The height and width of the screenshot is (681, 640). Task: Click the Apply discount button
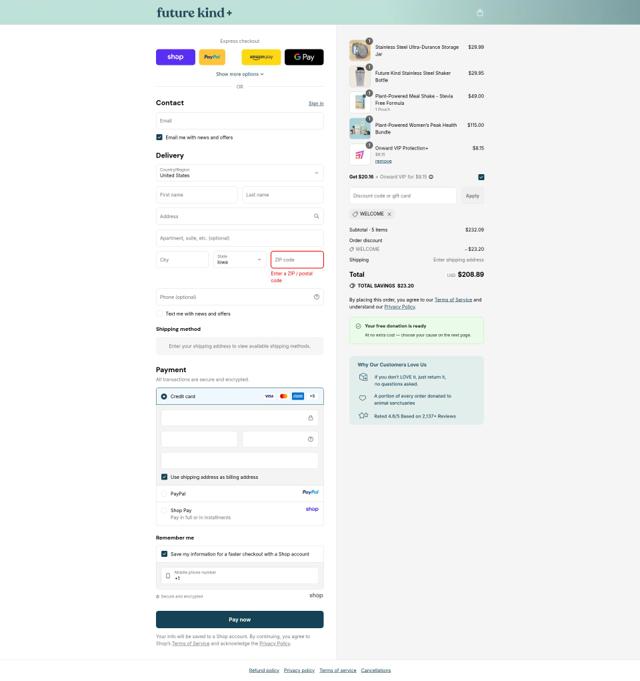472,196
